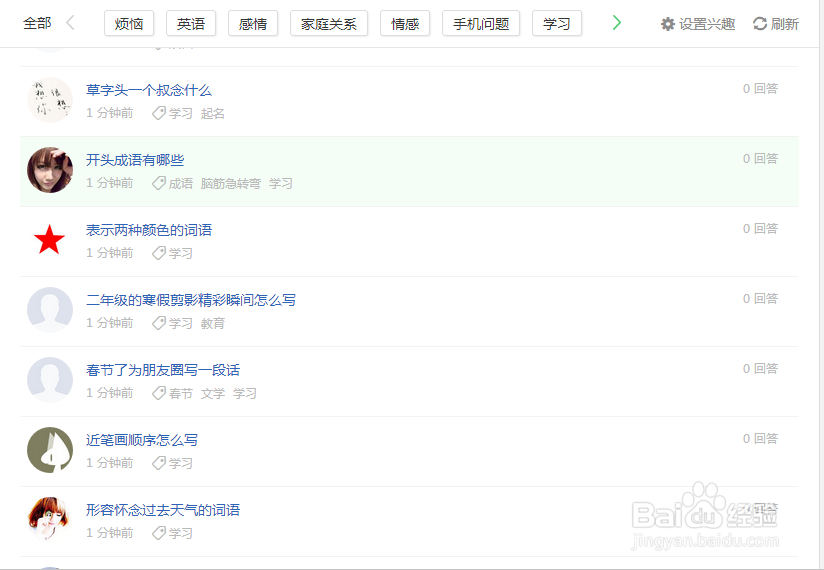Click 0 回答 for 草字头一个叔念什么
824x570 pixels.
(760, 89)
